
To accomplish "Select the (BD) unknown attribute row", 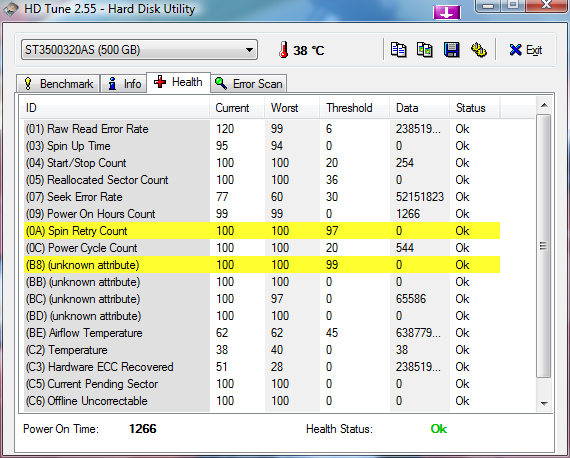I will (262, 316).
